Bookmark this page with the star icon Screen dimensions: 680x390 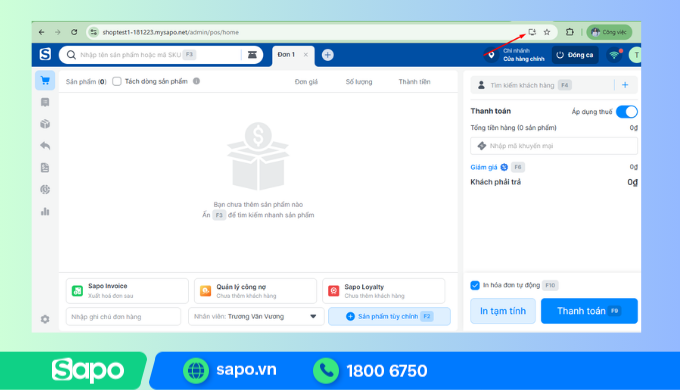coord(547,32)
